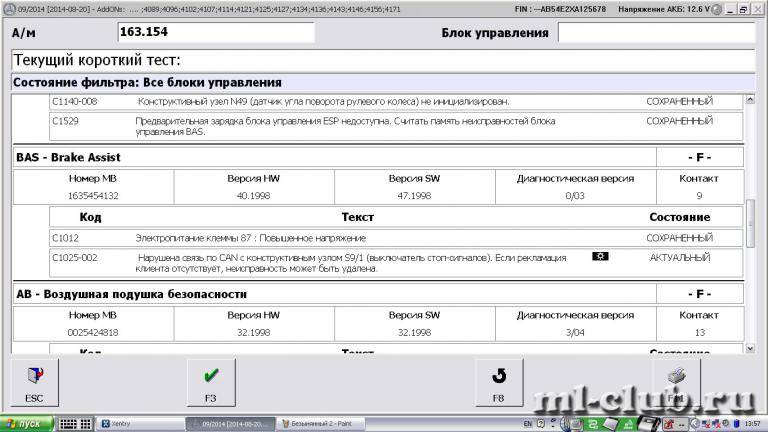Open the Windows Start (пуск) button

pos(24,423)
